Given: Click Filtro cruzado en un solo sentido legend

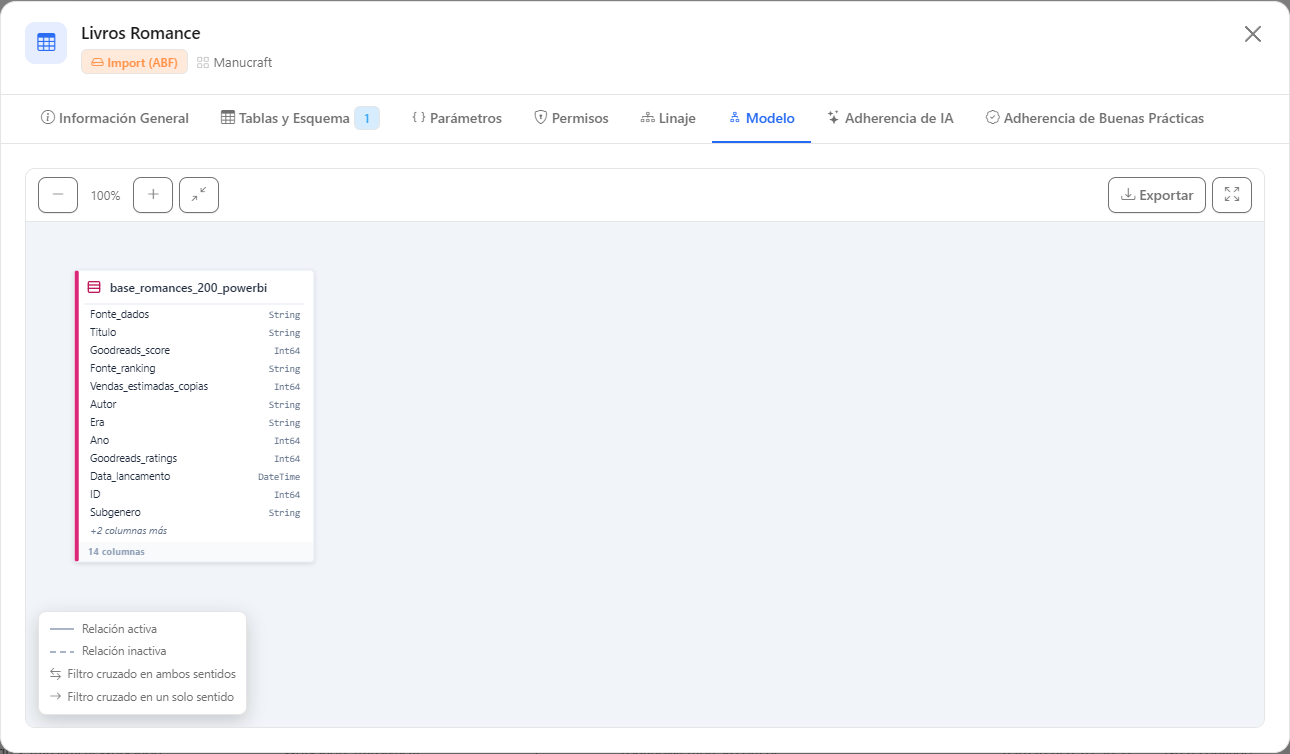Looking at the screenshot, I should click(141, 697).
